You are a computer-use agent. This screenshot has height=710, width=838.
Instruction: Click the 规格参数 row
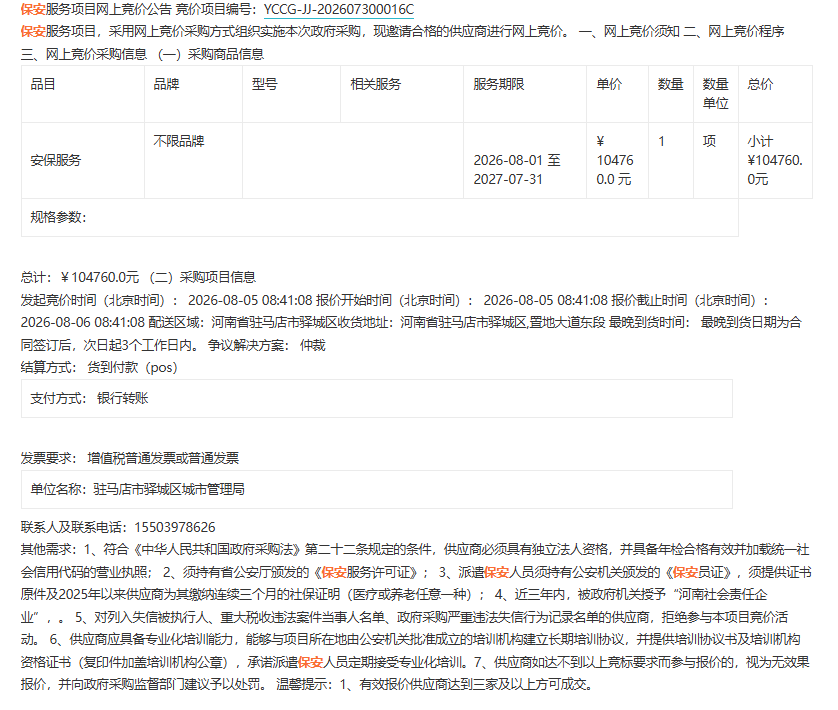(x=380, y=218)
